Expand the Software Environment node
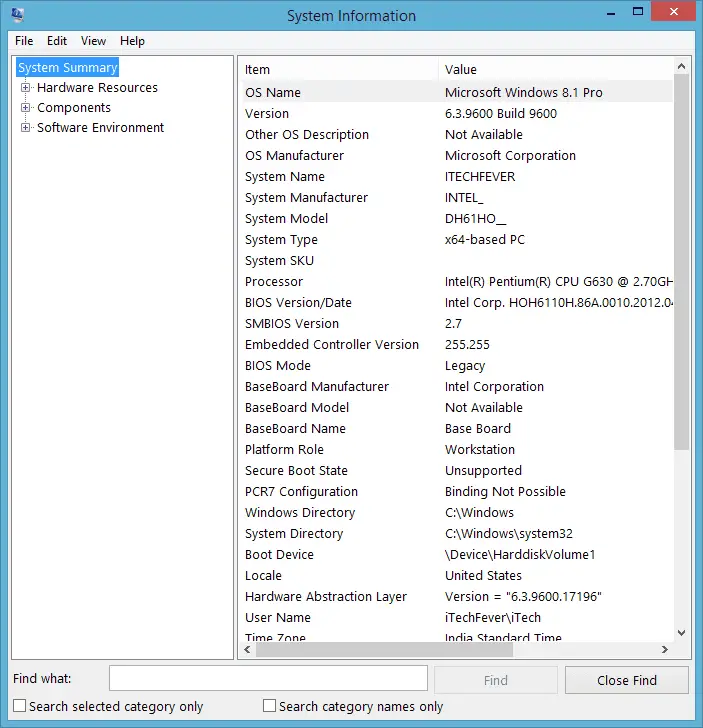This screenshot has height=728, width=703. tap(26, 127)
